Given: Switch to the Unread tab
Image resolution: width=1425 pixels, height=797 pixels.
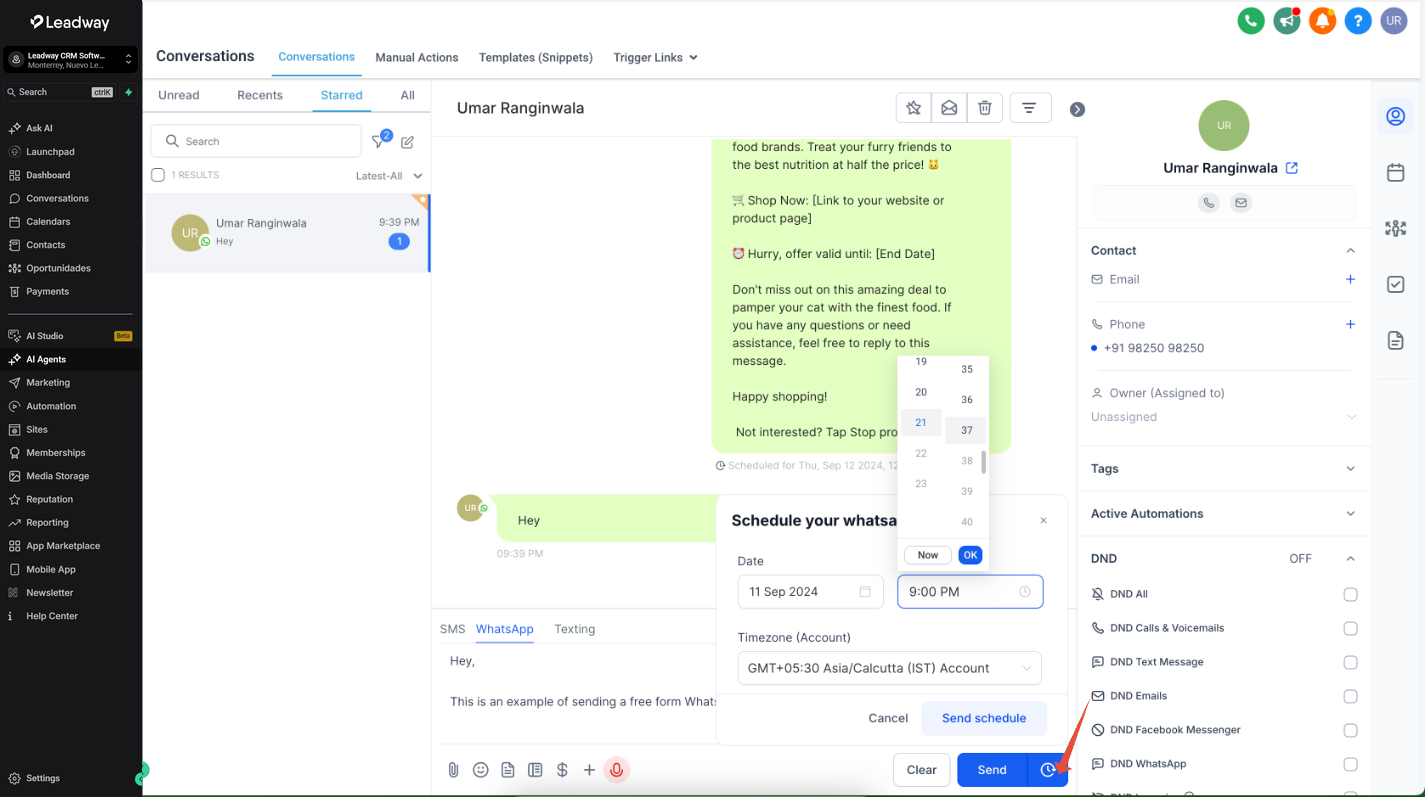Looking at the screenshot, I should point(179,95).
